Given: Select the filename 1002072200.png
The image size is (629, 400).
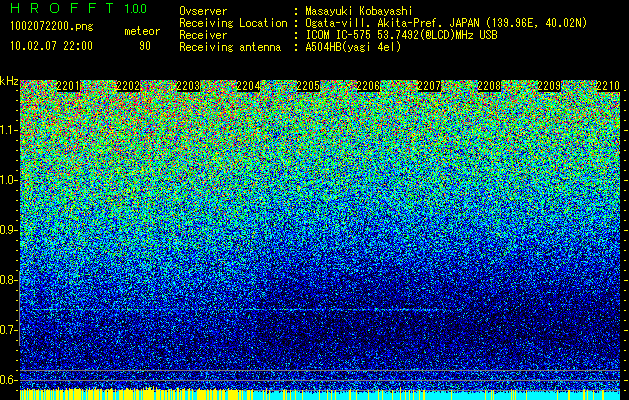Looking at the screenshot, I should pos(52,26).
